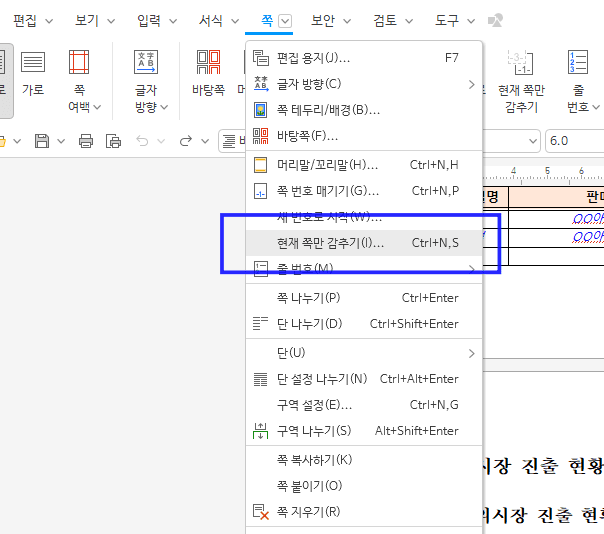Expand 글자 방향 ribbon dropdown arrow
The image size is (604, 534).
tap(164, 107)
